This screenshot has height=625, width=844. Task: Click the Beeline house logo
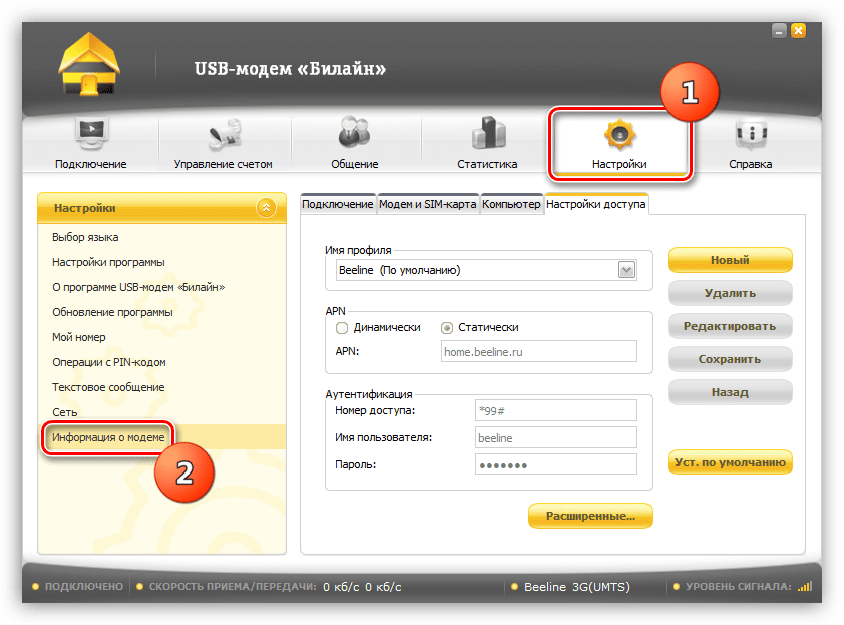(x=89, y=66)
